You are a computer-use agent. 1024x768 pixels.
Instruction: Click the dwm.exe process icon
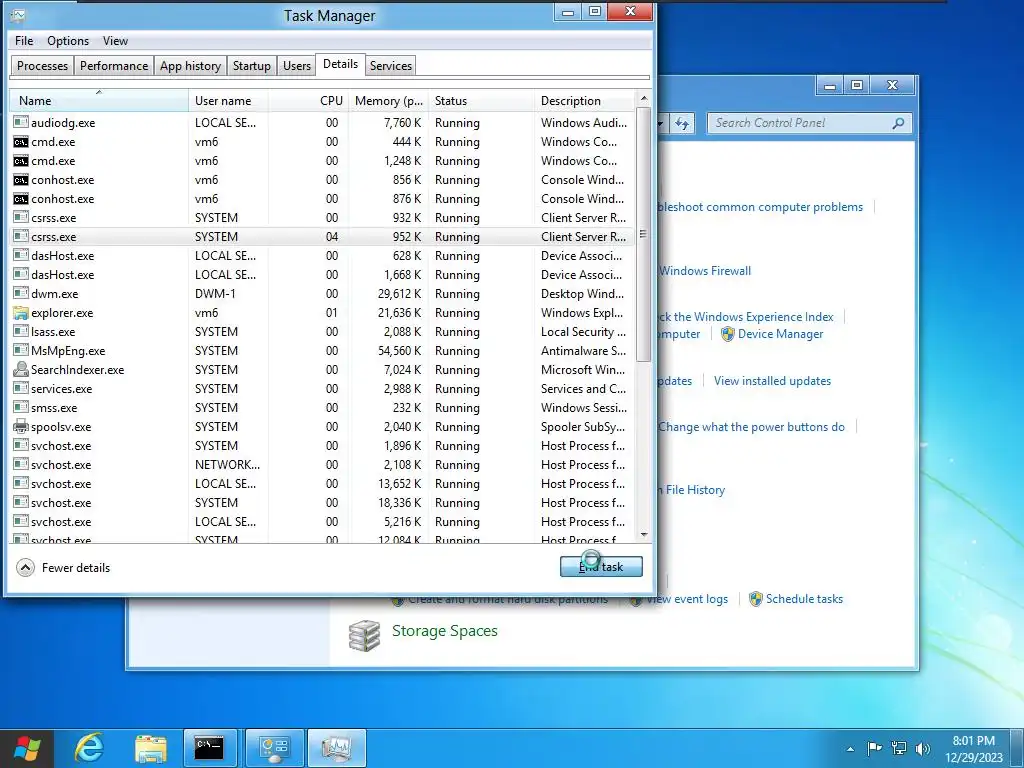[21, 293]
